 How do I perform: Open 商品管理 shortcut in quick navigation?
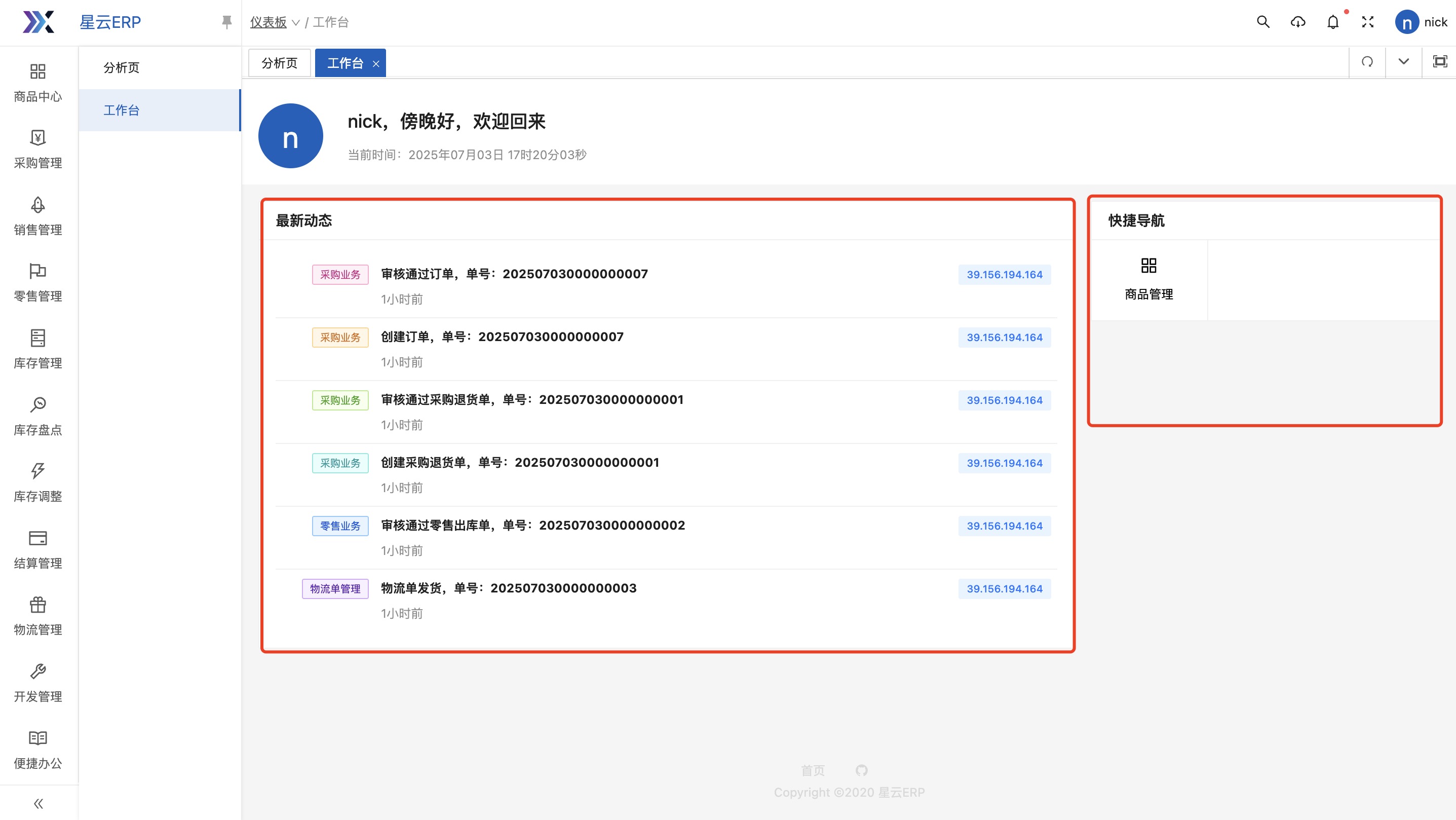[x=1148, y=279]
